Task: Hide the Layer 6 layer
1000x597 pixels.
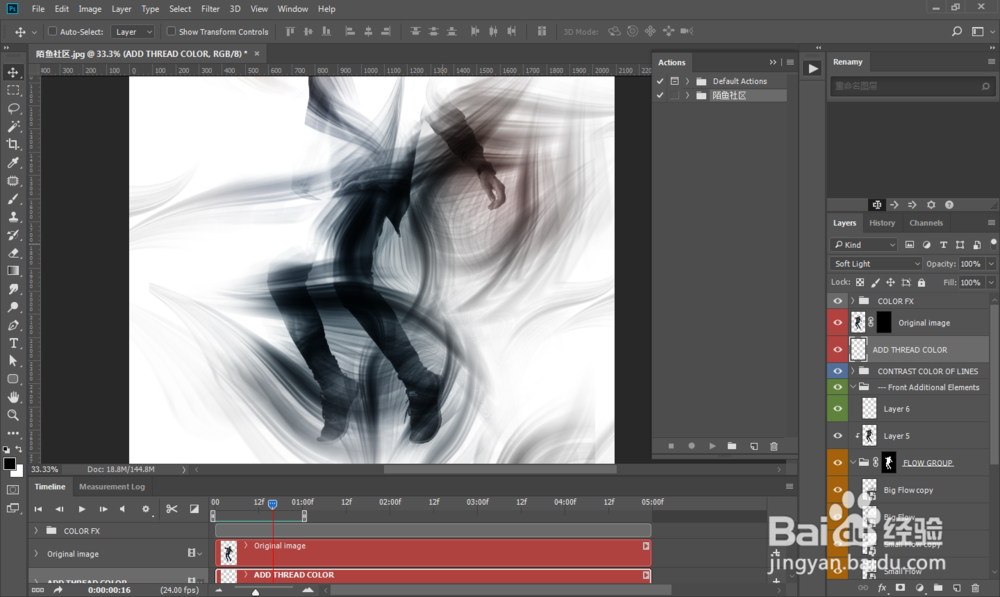Action: pos(837,409)
